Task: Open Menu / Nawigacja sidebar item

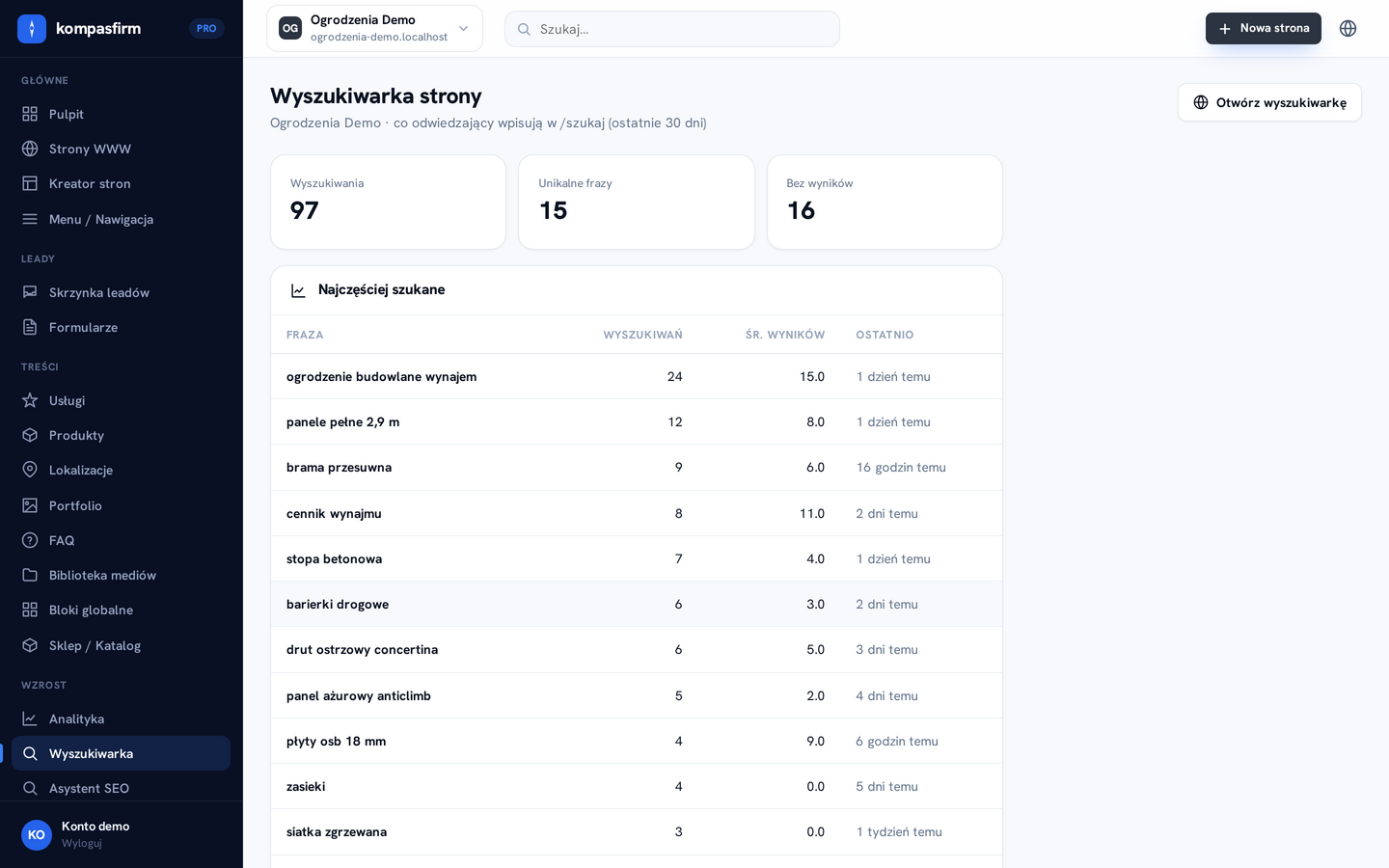Action: (122, 219)
